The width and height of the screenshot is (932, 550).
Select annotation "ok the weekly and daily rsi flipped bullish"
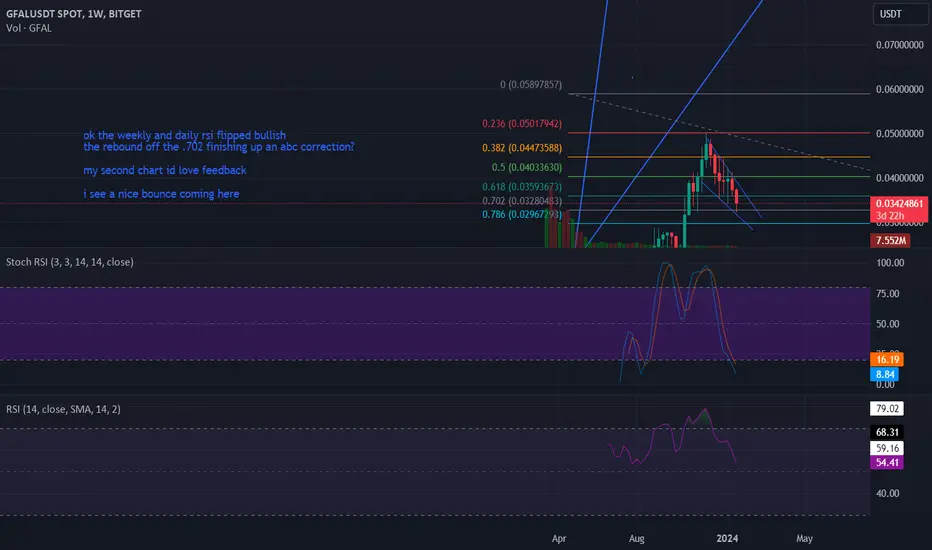[184, 135]
